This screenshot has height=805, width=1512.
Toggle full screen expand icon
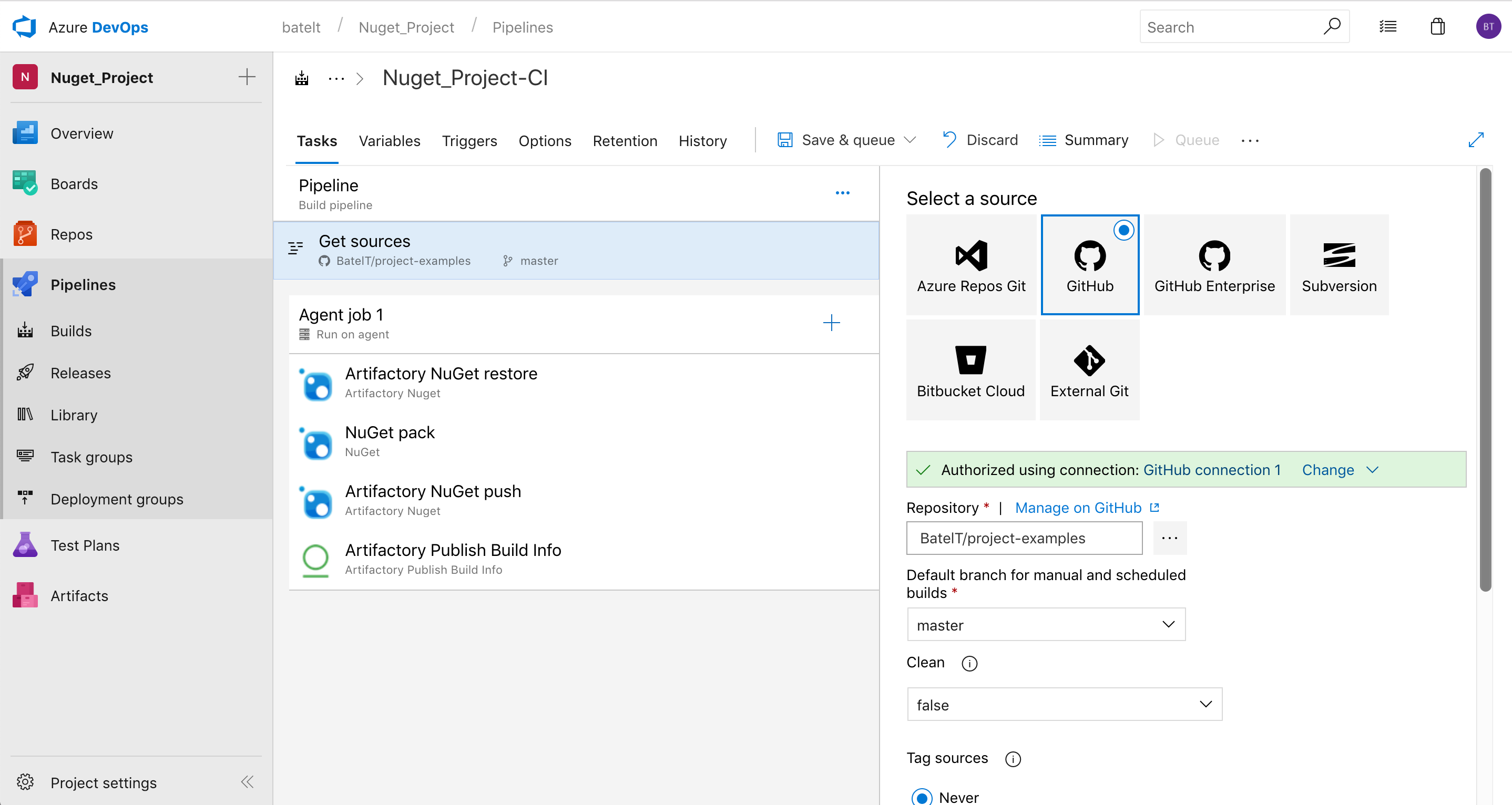(1476, 140)
